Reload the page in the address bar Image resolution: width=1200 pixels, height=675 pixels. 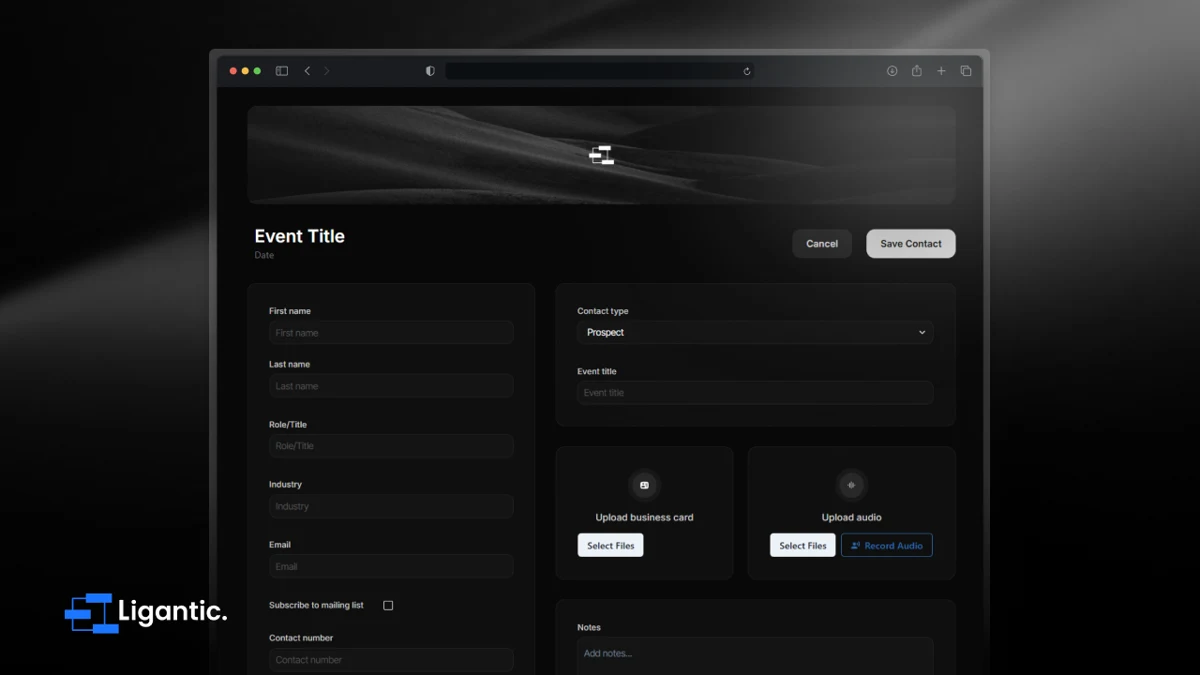point(746,71)
